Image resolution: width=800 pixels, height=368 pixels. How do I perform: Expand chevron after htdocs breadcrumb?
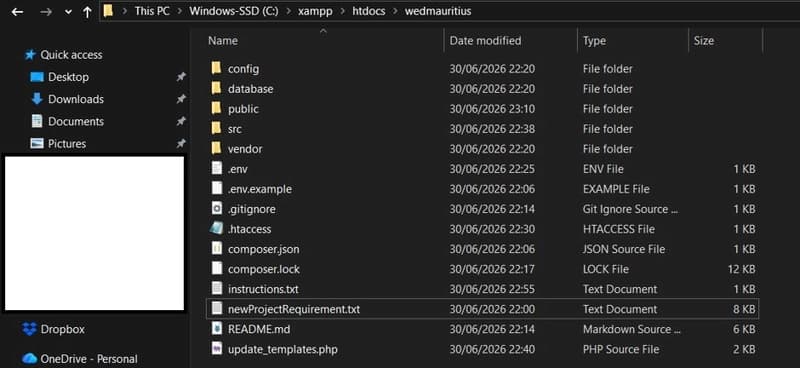click(395, 11)
